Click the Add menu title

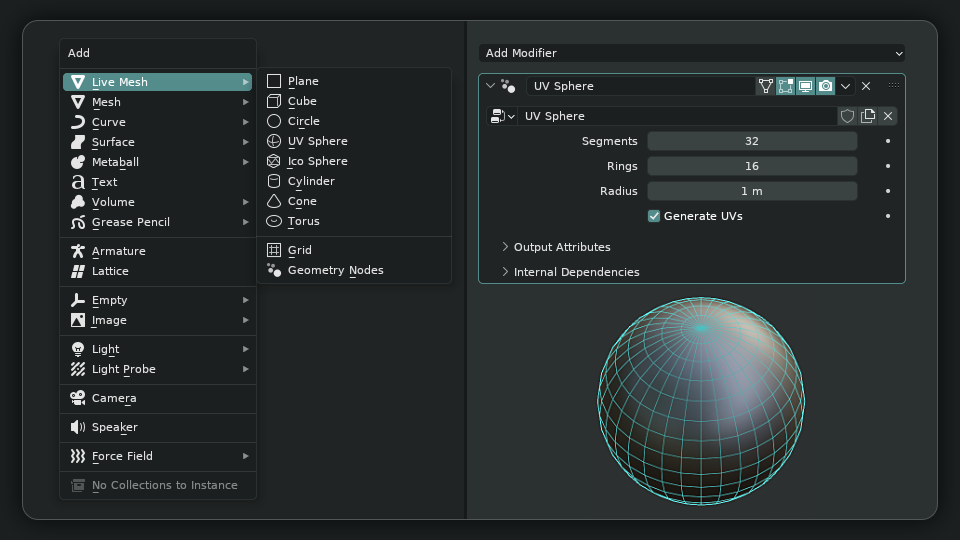79,53
